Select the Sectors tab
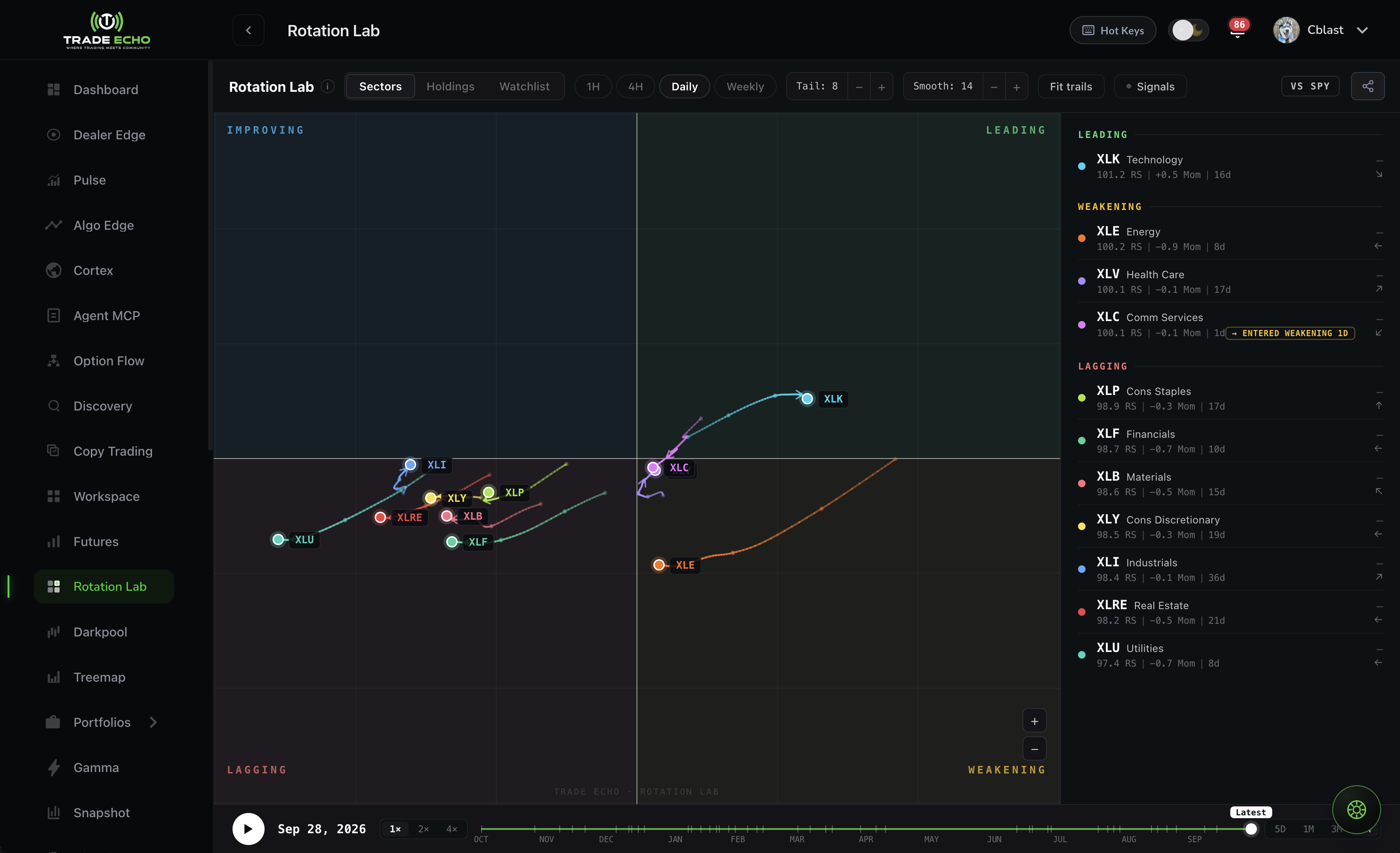 [x=380, y=86]
